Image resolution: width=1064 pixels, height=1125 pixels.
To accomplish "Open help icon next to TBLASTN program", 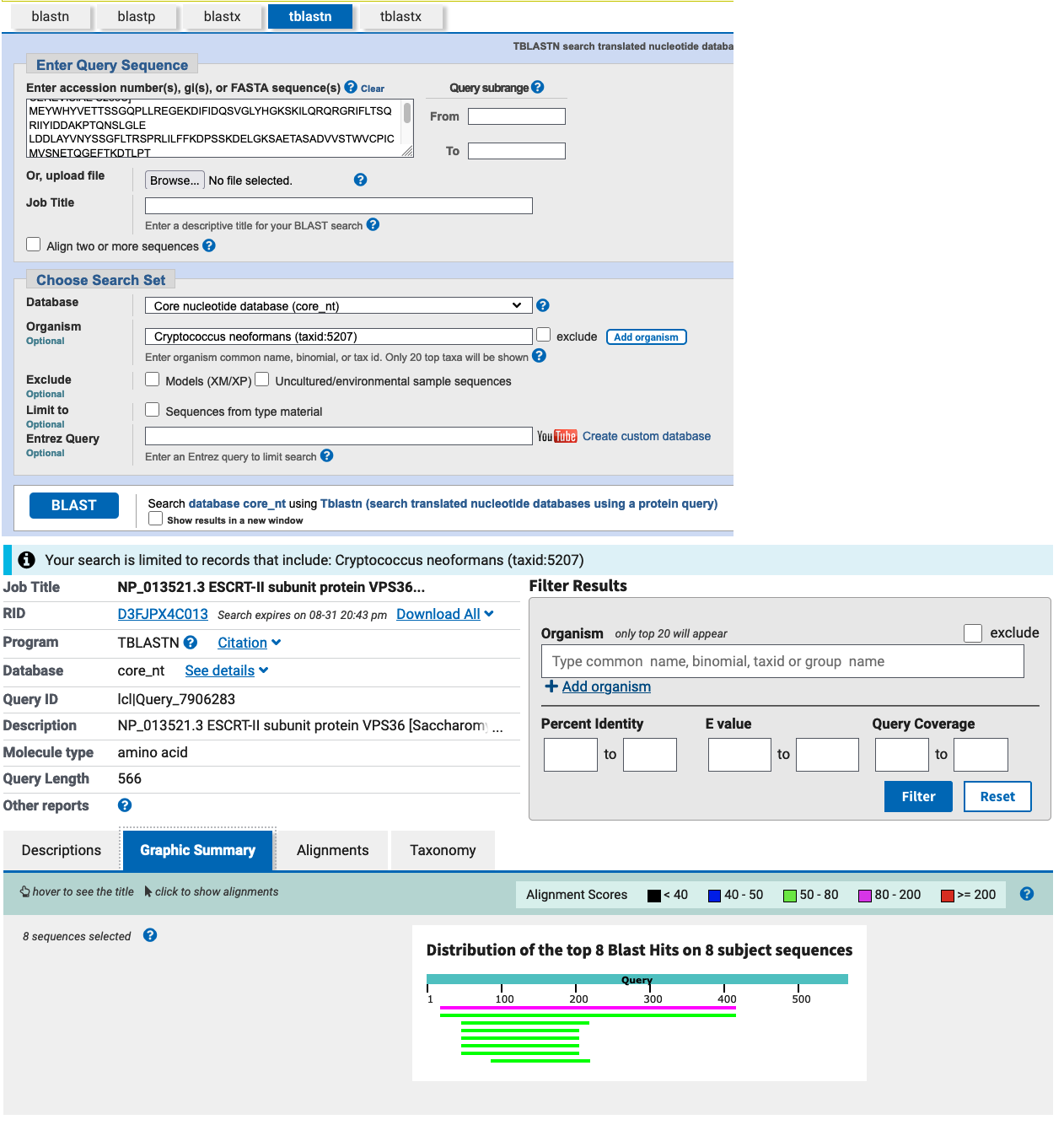I will click(191, 643).
